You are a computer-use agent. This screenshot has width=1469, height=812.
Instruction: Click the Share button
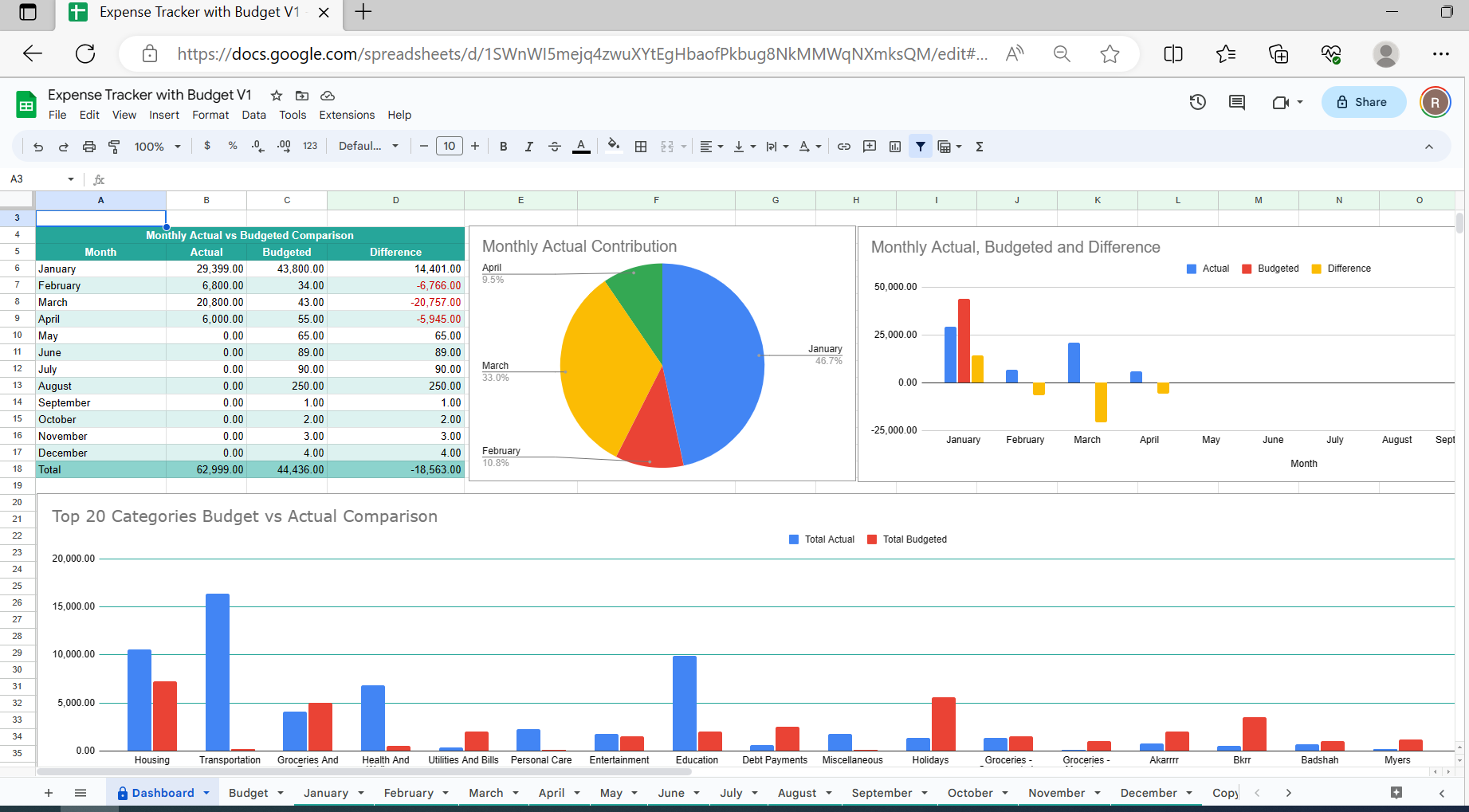point(1363,102)
